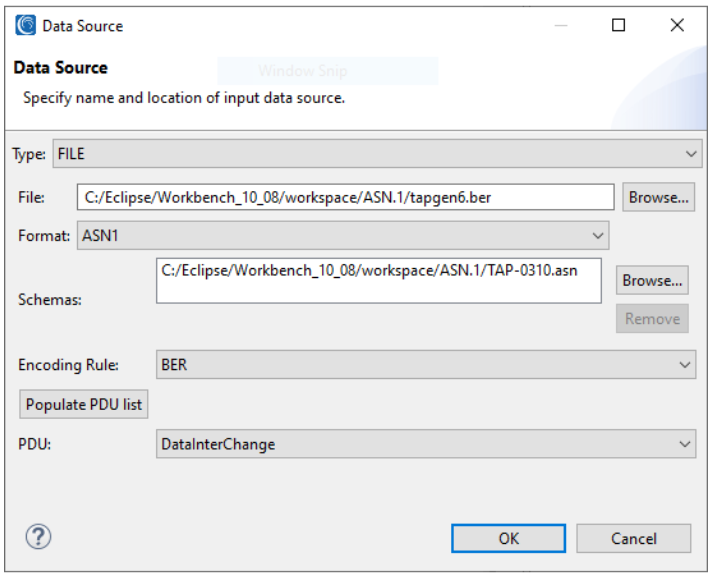Click the help question mark icon
The width and height of the screenshot is (712, 577).
click(x=37, y=537)
